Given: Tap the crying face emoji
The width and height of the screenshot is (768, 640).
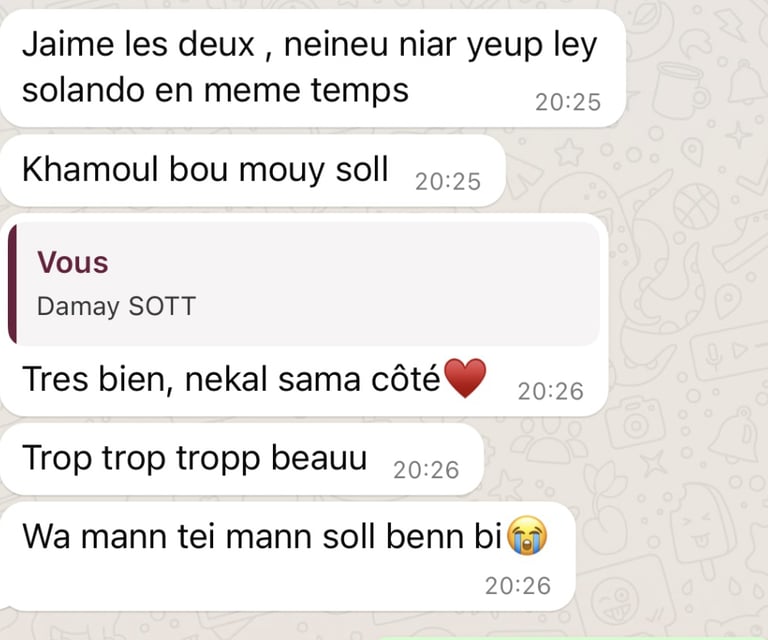Looking at the screenshot, I should point(527,535).
